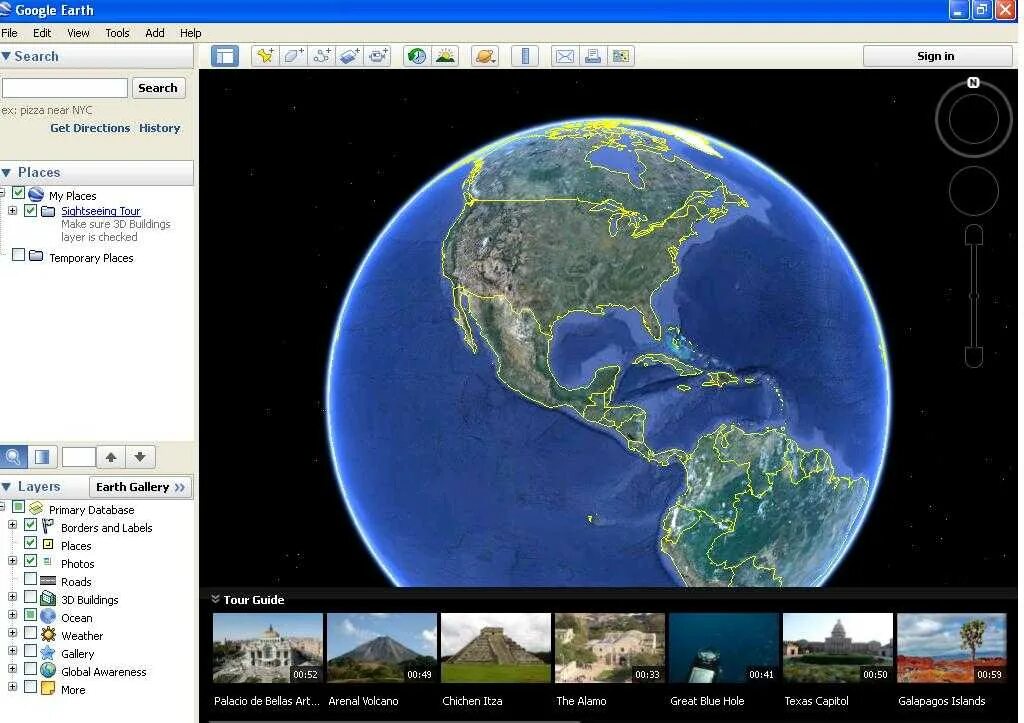Screen dimensions: 1024x723
Task: Expand Photos layer tree node
Action: click(12, 560)
